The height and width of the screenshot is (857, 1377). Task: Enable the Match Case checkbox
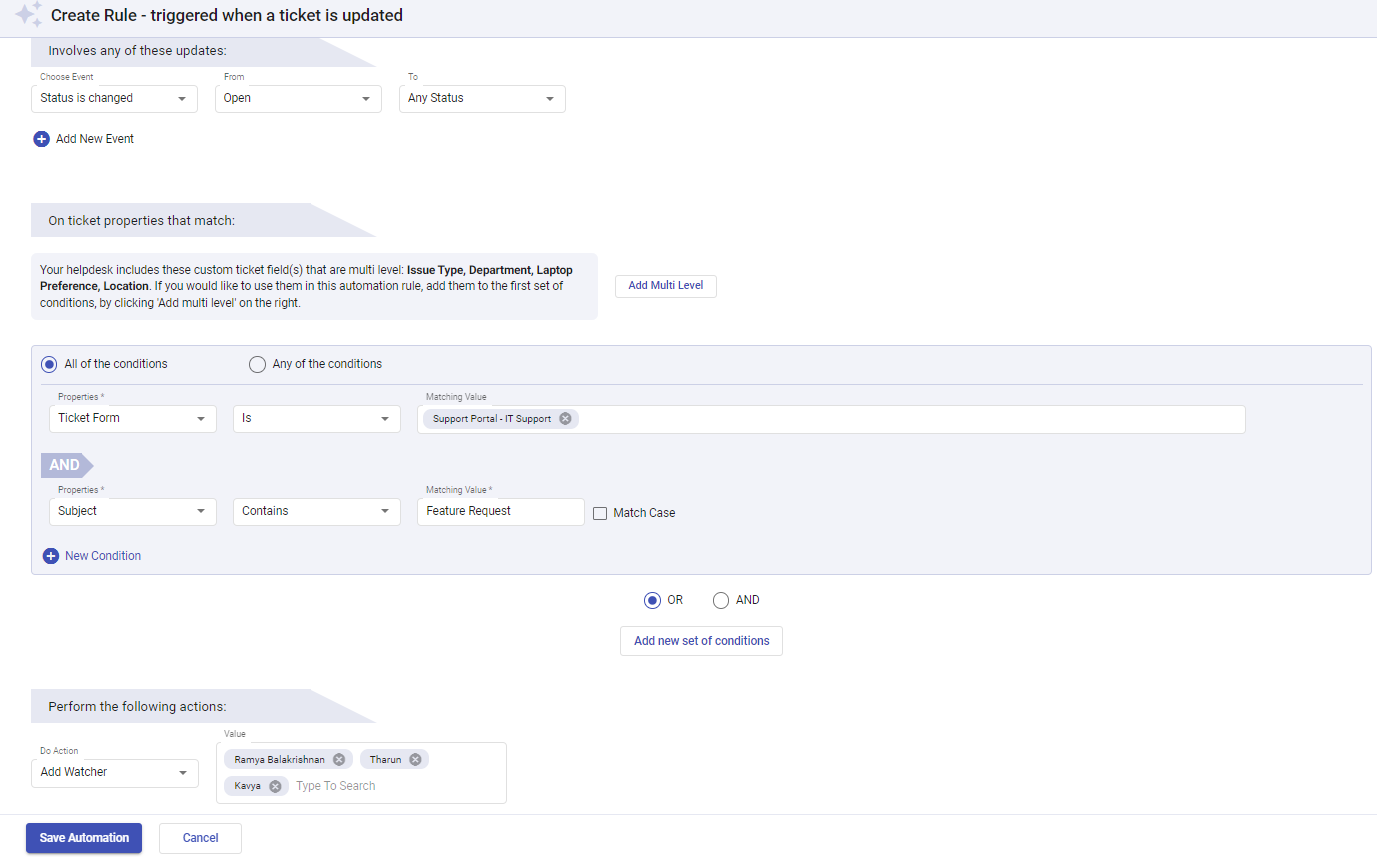[x=599, y=512]
